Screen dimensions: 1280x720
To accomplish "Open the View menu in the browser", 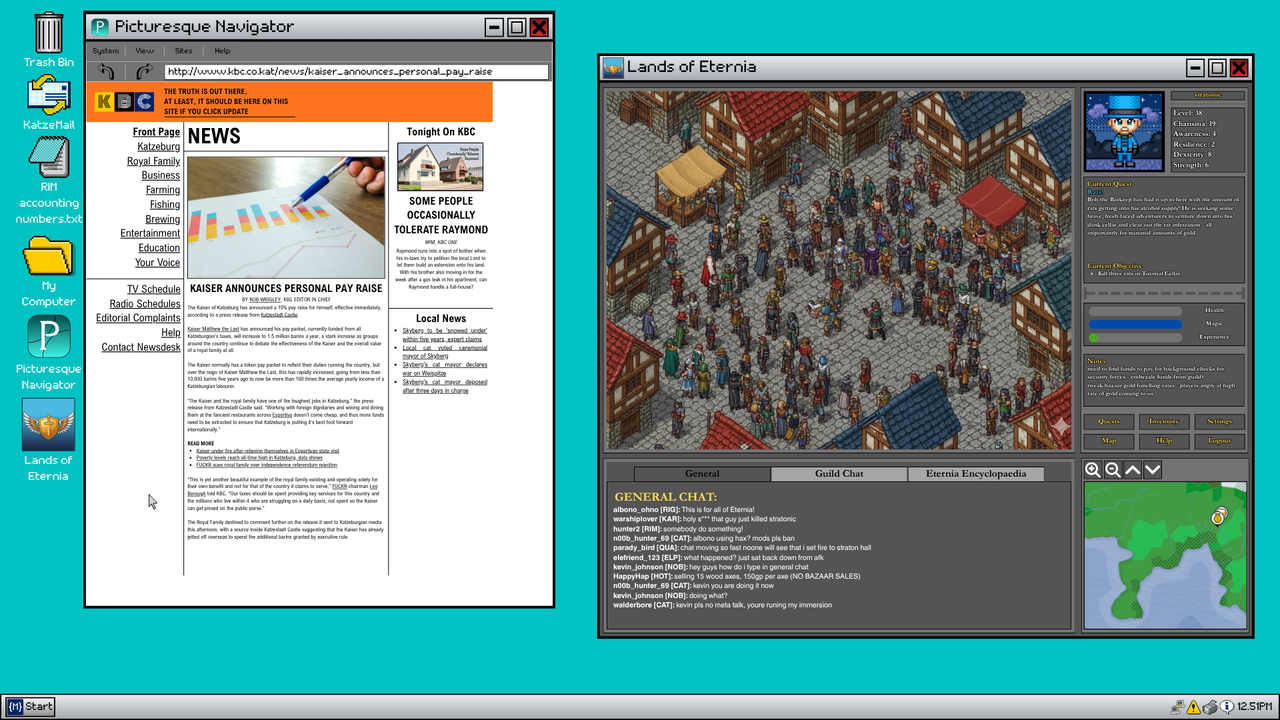I will (x=145, y=51).
